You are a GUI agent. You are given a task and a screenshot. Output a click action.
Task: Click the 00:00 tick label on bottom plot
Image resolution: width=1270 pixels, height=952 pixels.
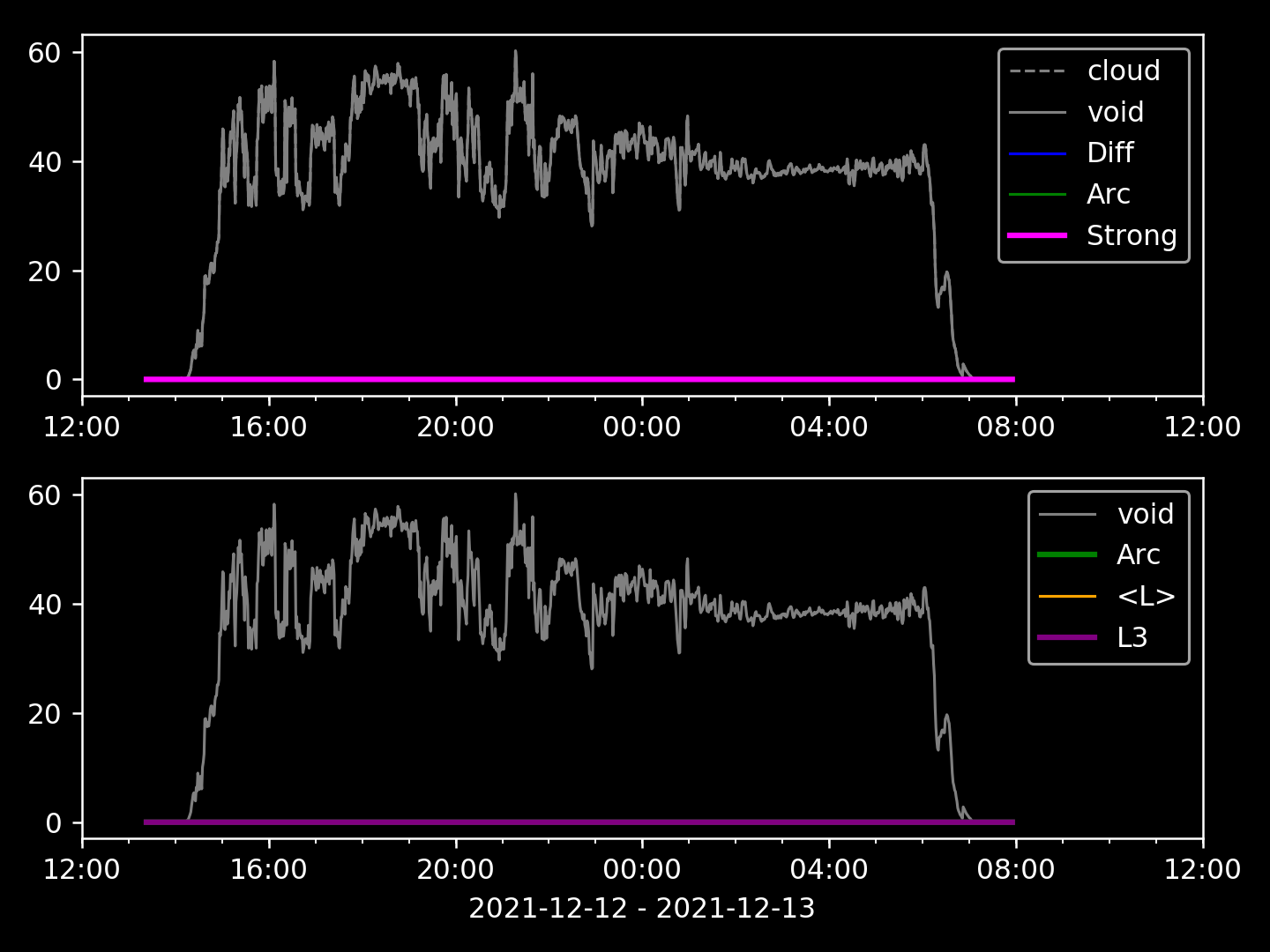tap(642, 870)
